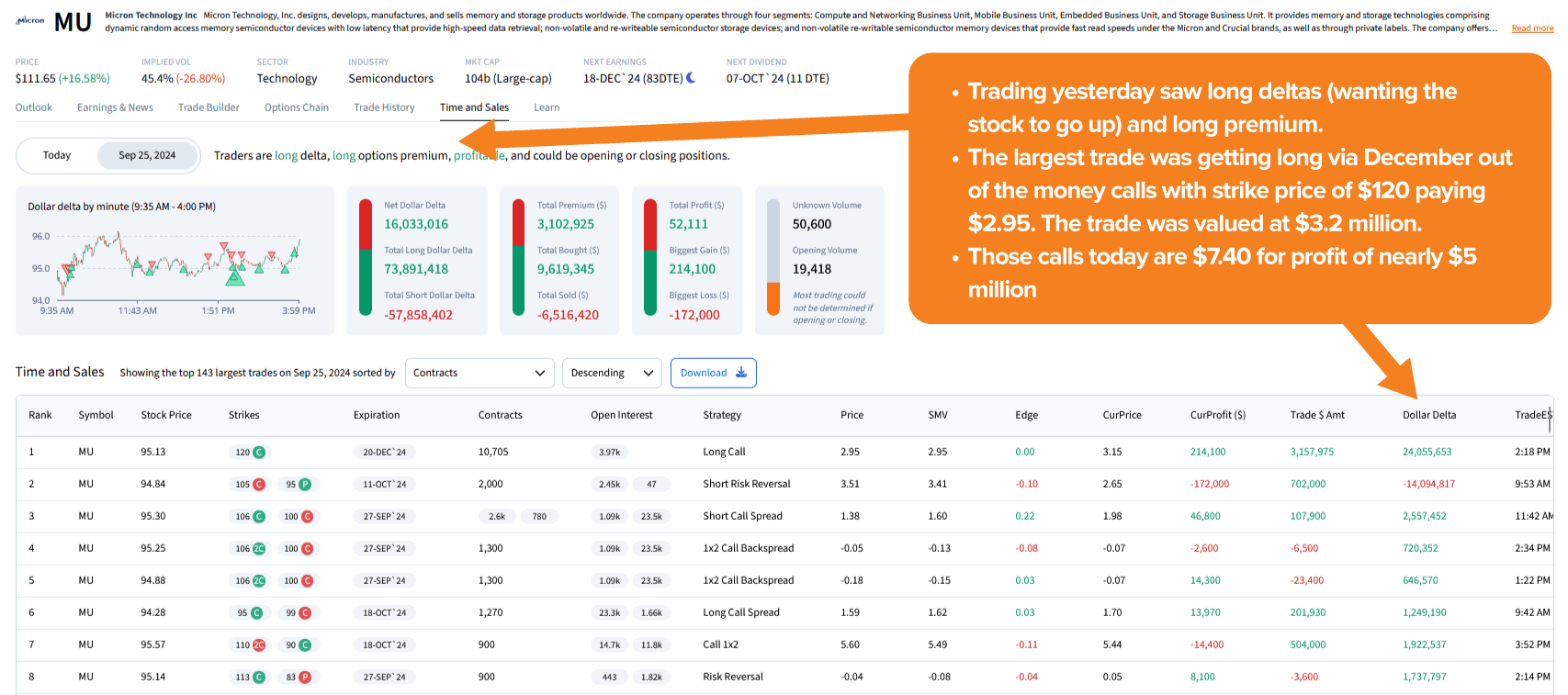Click the Total Premium red-green bar
Screen dimensions: 1568x695
519,259
